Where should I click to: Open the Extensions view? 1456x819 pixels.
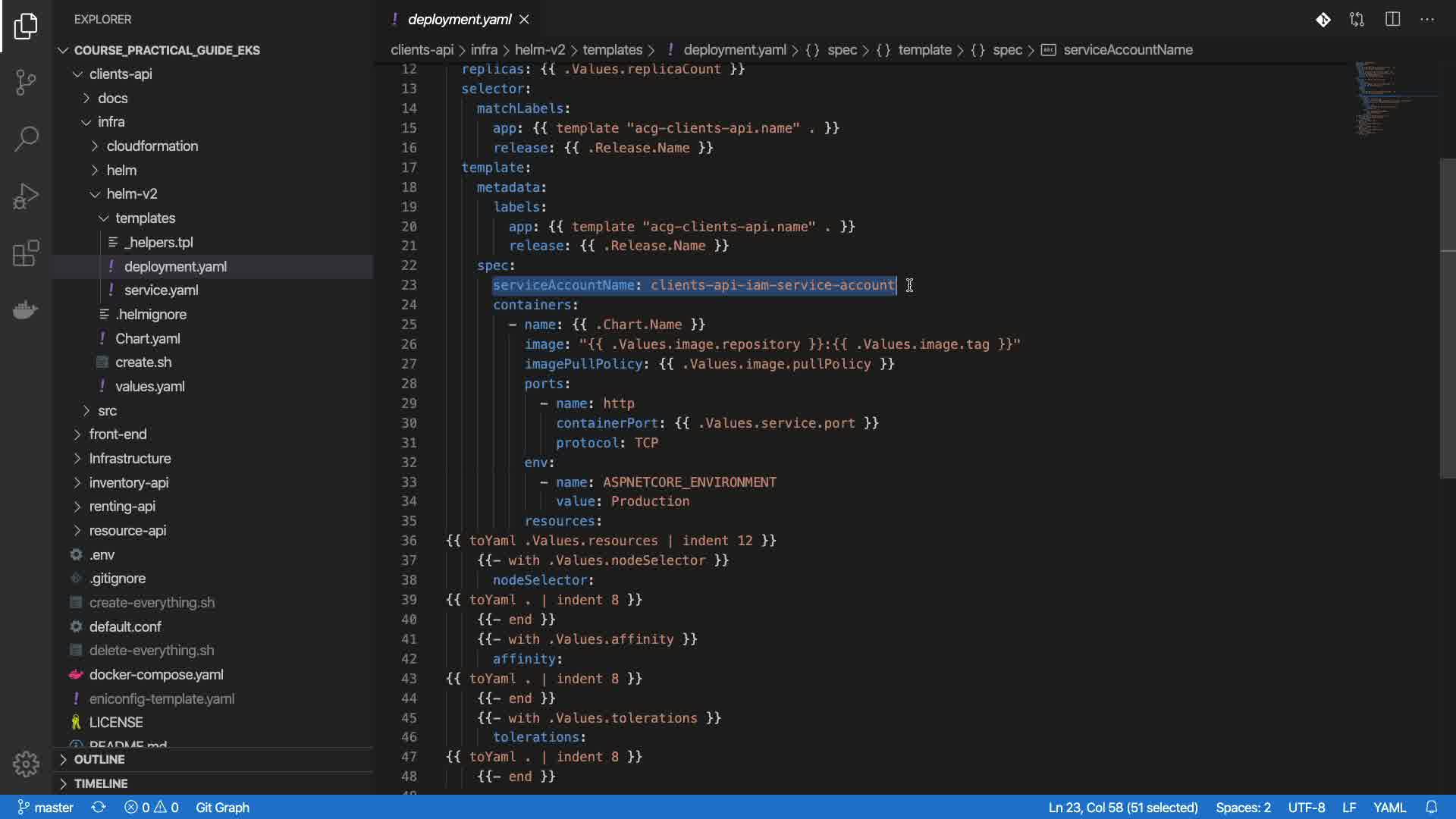coord(26,253)
